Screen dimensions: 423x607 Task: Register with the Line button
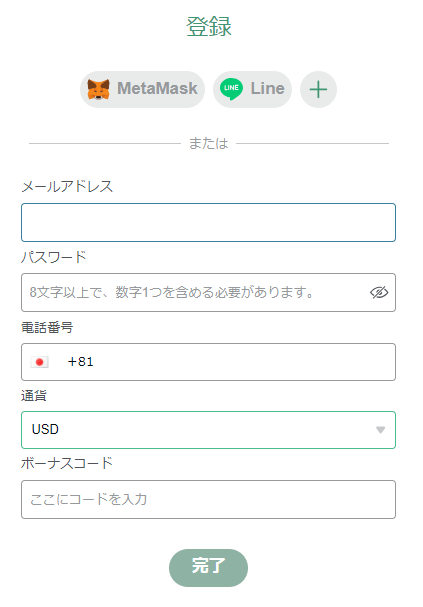click(252, 89)
